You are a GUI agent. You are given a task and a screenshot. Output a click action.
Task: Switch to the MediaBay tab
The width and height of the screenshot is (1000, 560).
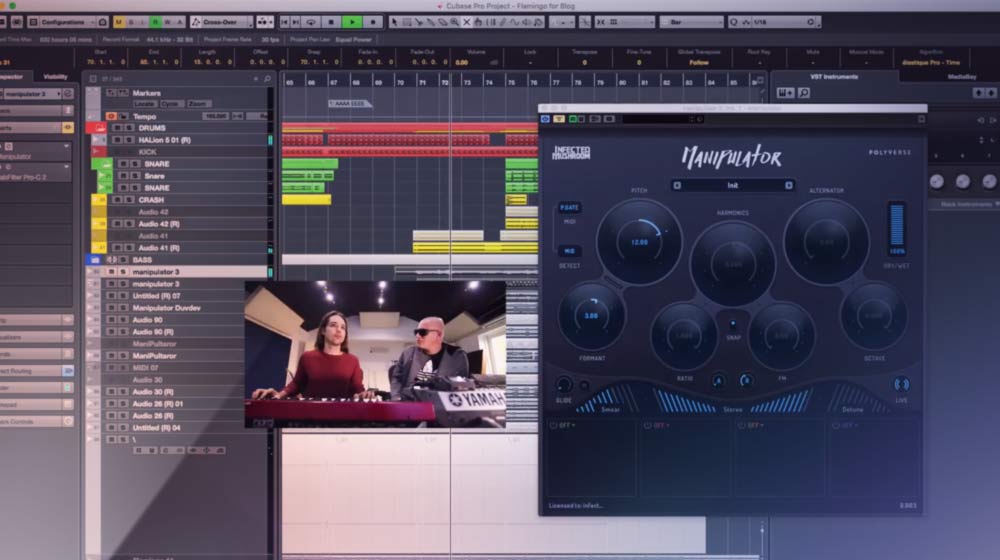pyautogui.click(x=961, y=76)
